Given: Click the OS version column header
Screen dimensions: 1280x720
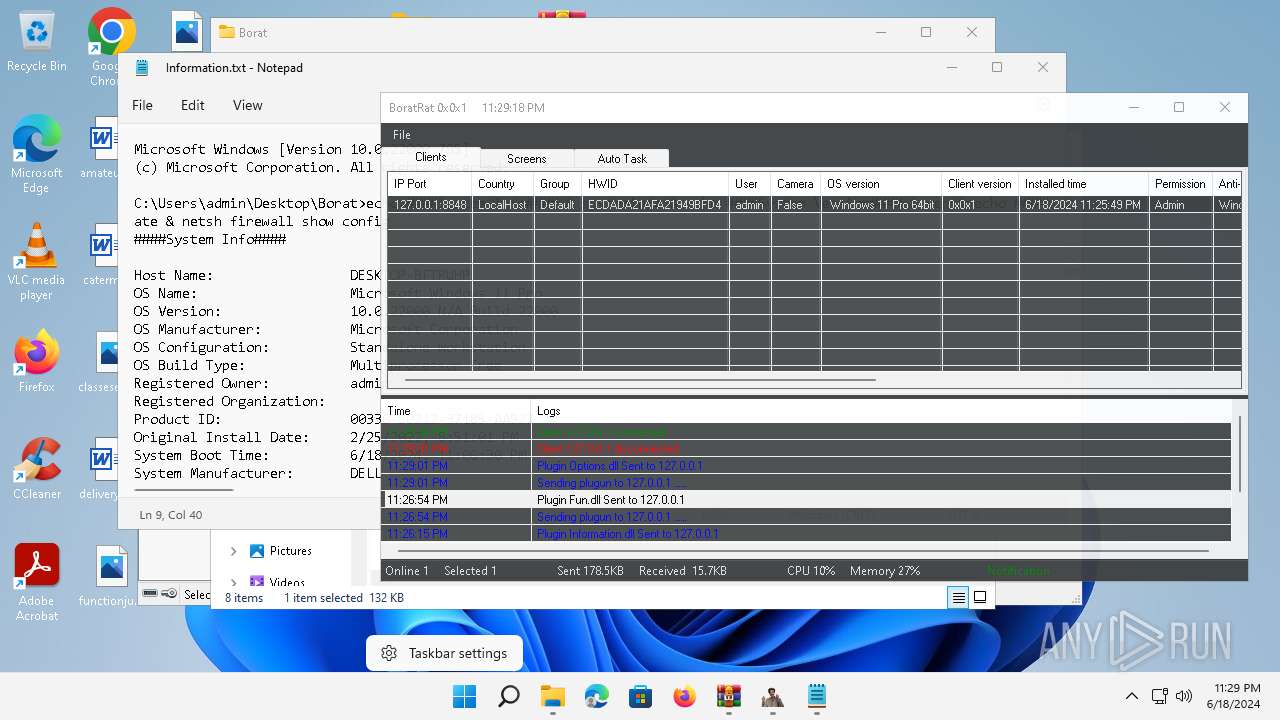Looking at the screenshot, I should coord(881,184).
